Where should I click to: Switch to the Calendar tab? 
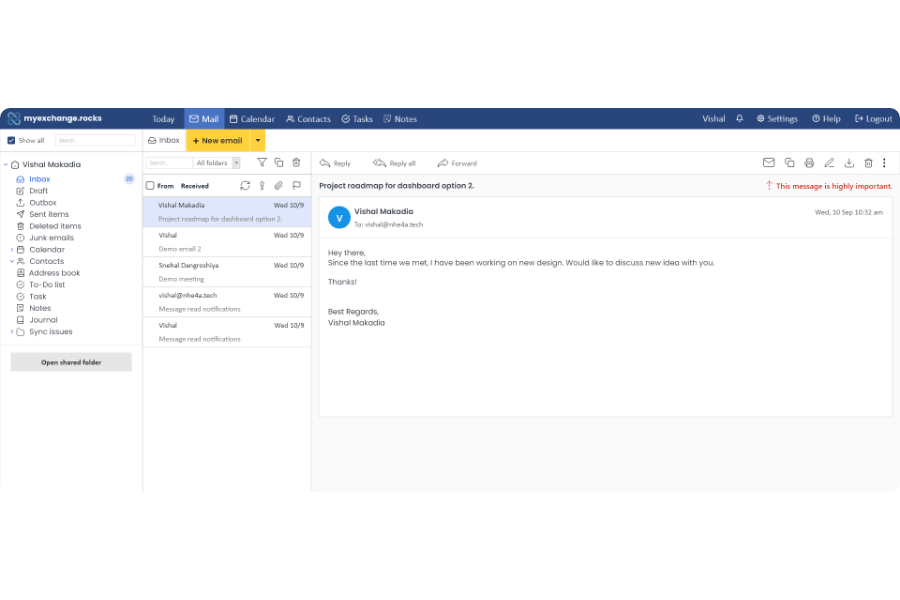pos(251,119)
